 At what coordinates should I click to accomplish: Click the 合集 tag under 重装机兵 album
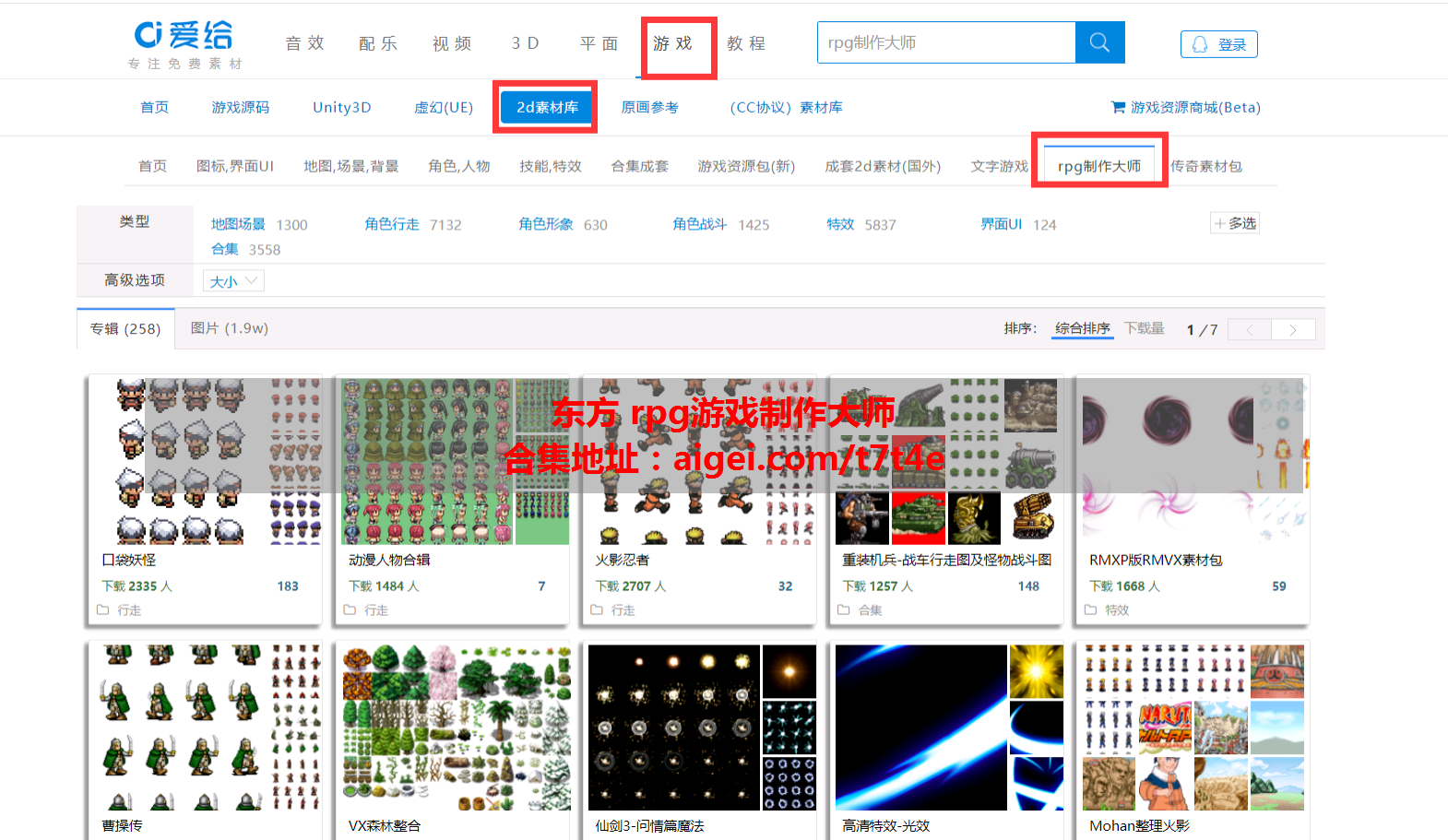[871, 610]
